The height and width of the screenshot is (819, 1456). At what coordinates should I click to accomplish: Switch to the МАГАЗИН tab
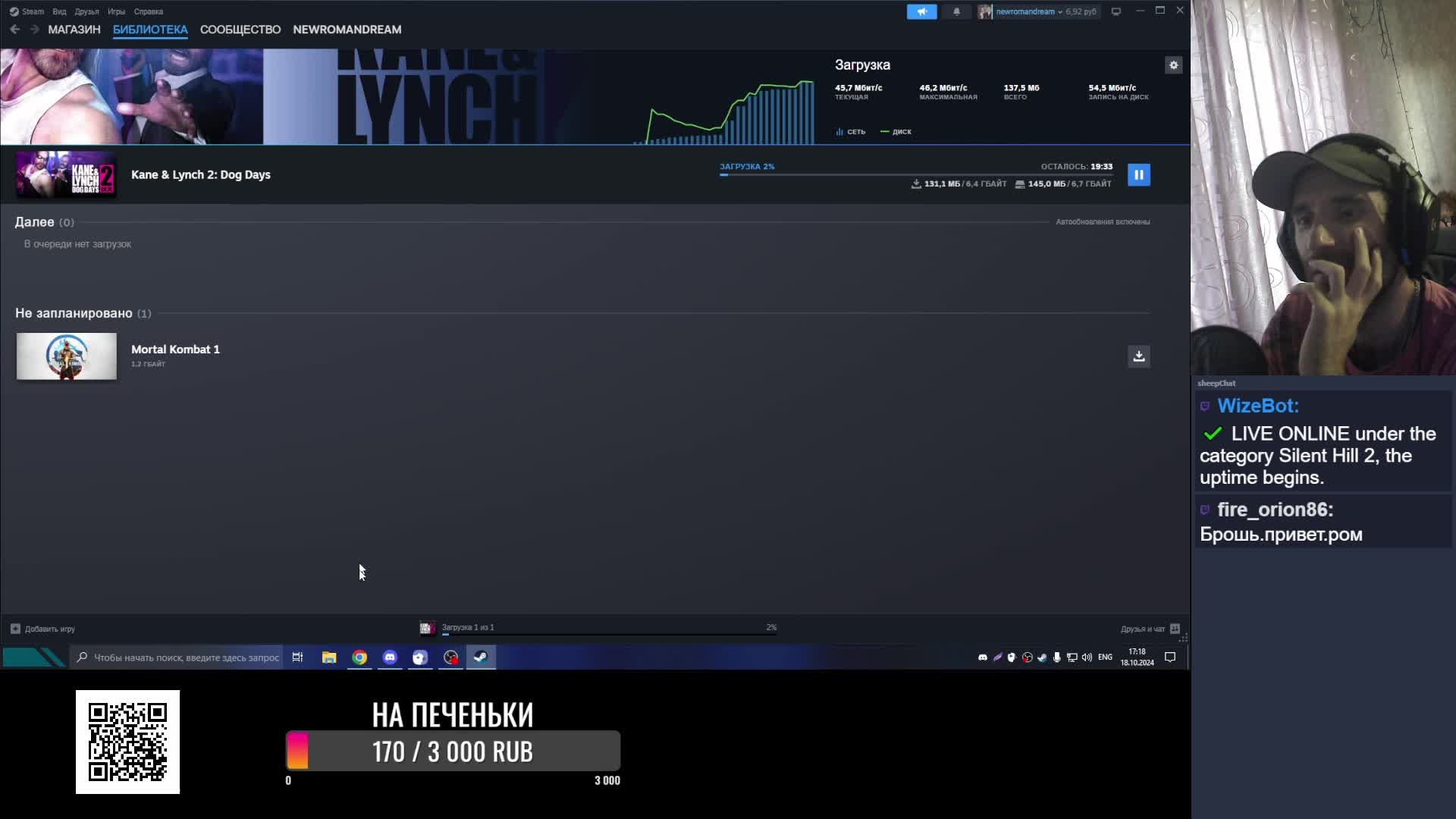74,30
